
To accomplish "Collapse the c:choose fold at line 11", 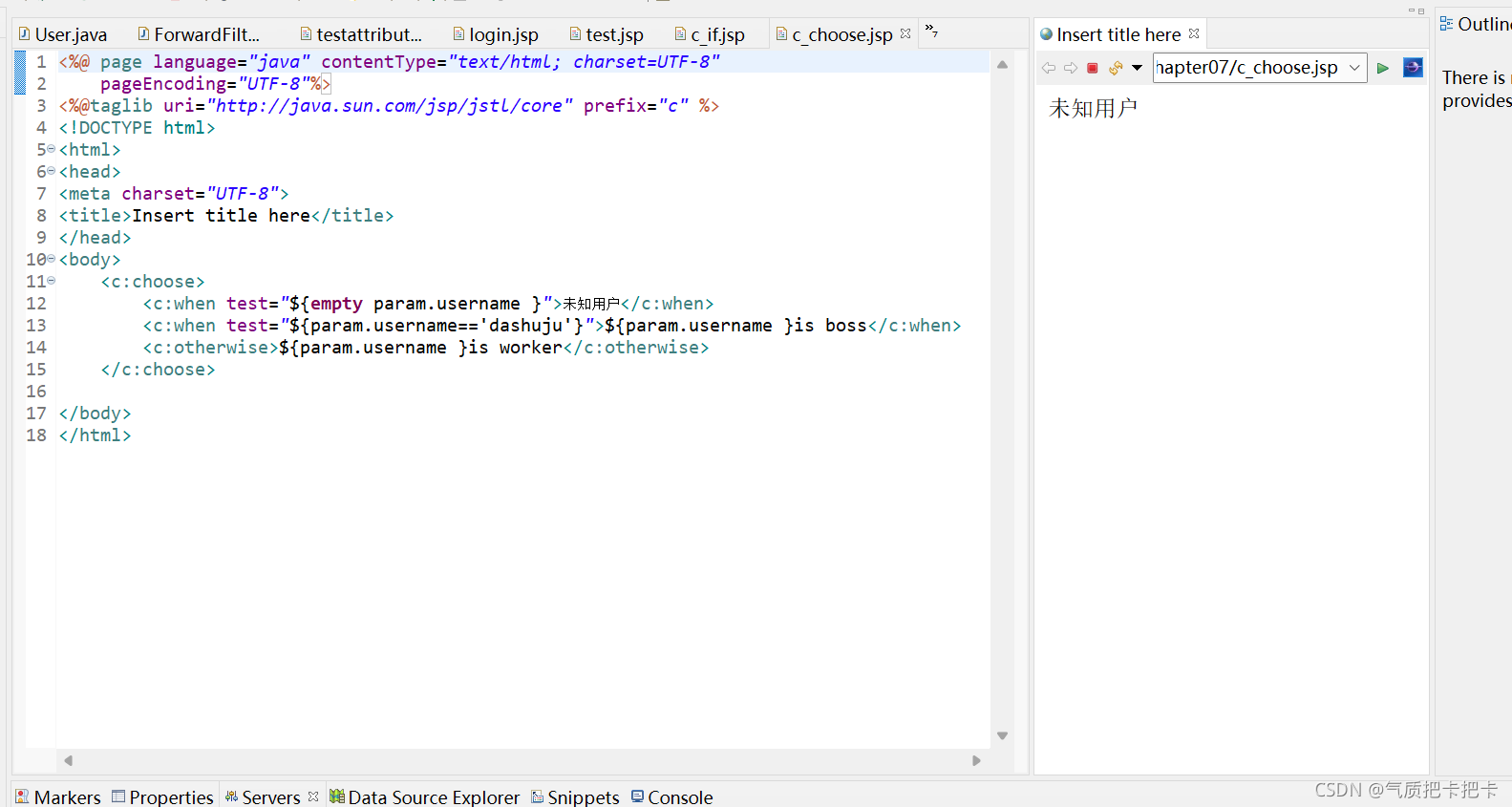I will click(51, 281).
